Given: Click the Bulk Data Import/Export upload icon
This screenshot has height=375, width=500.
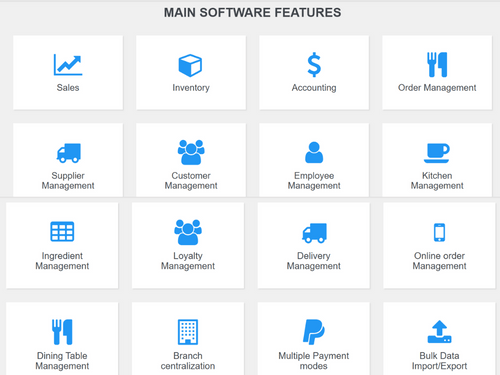Looking at the screenshot, I should 439,332.
